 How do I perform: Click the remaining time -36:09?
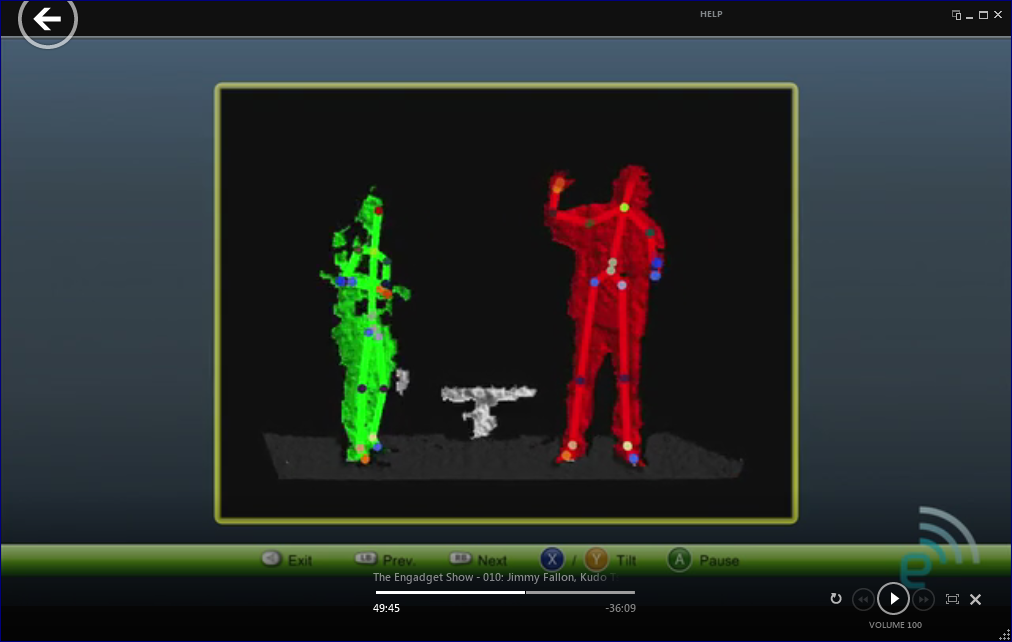tap(620, 608)
